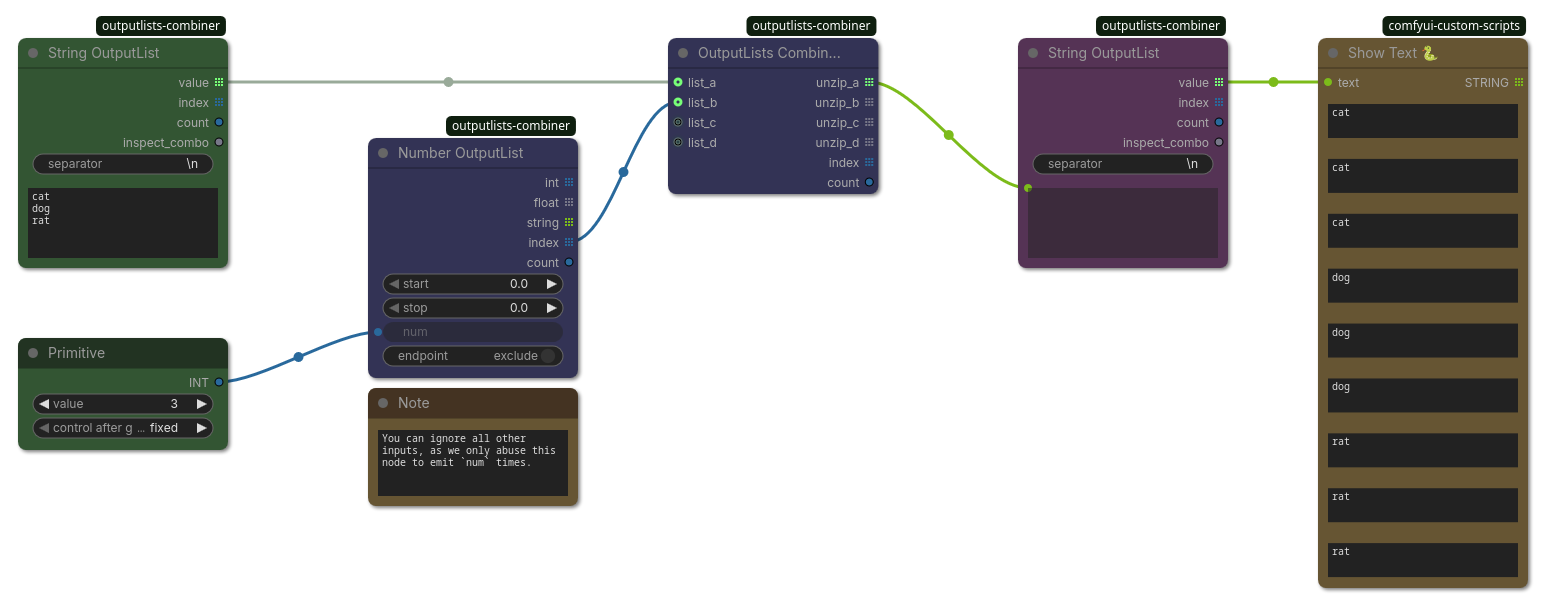Click the num input slot of Number OutputList
The width and height of the screenshot is (1550, 610).
click(378, 332)
